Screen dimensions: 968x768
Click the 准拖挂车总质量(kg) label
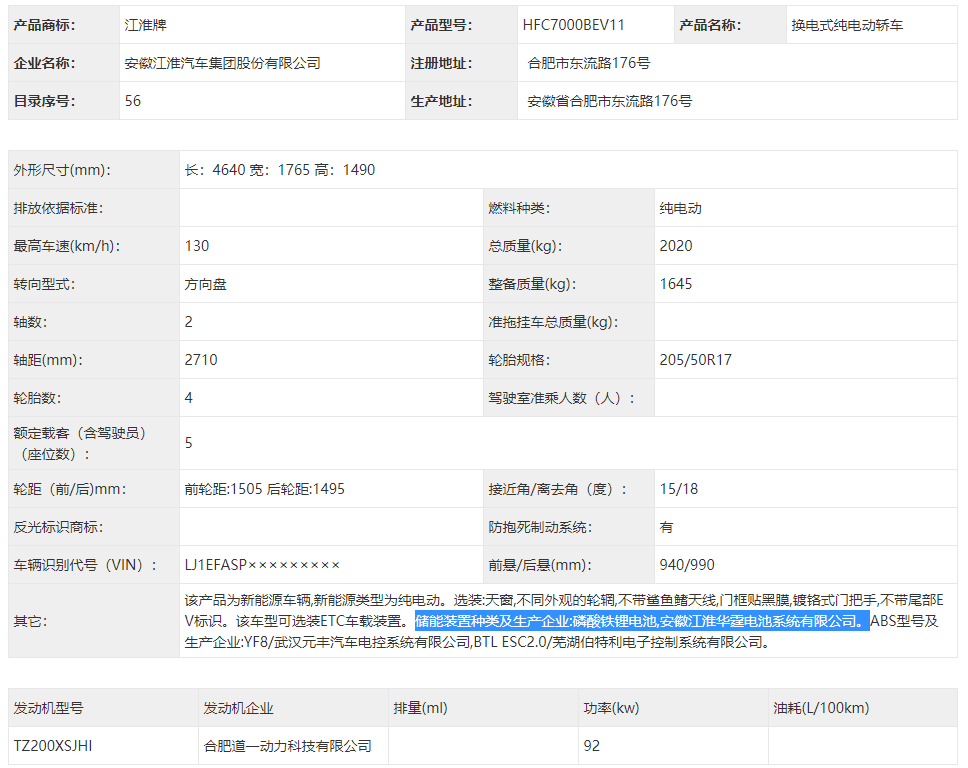tap(553, 322)
